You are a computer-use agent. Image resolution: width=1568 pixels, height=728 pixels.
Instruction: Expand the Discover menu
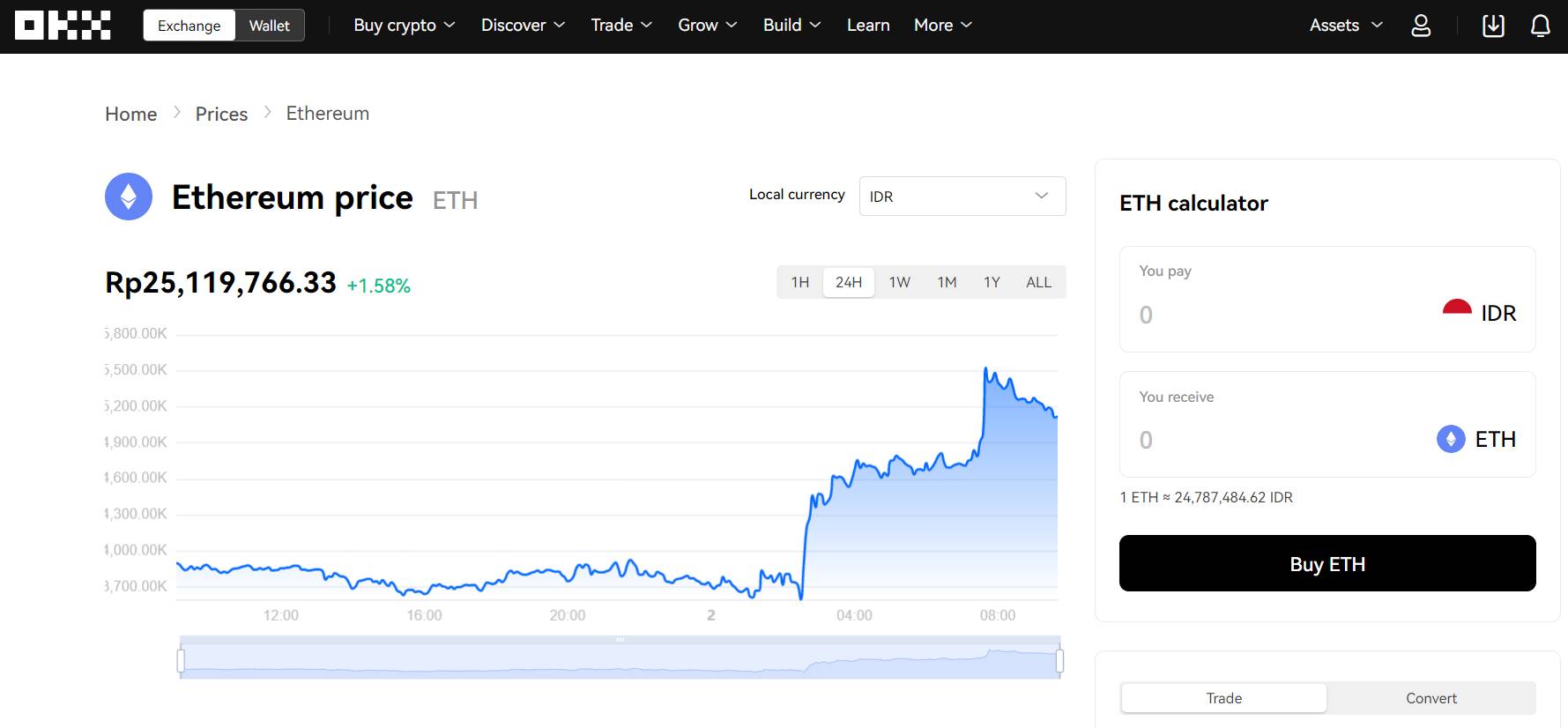click(x=523, y=26)
